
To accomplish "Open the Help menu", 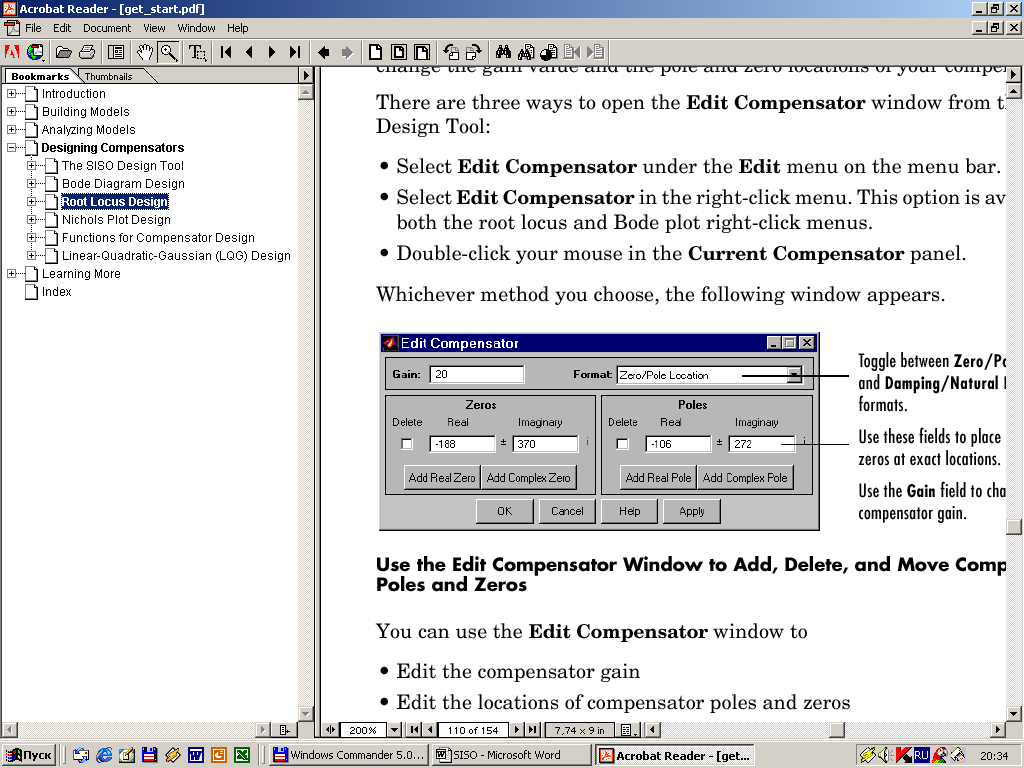I will (x=238, y=28).
